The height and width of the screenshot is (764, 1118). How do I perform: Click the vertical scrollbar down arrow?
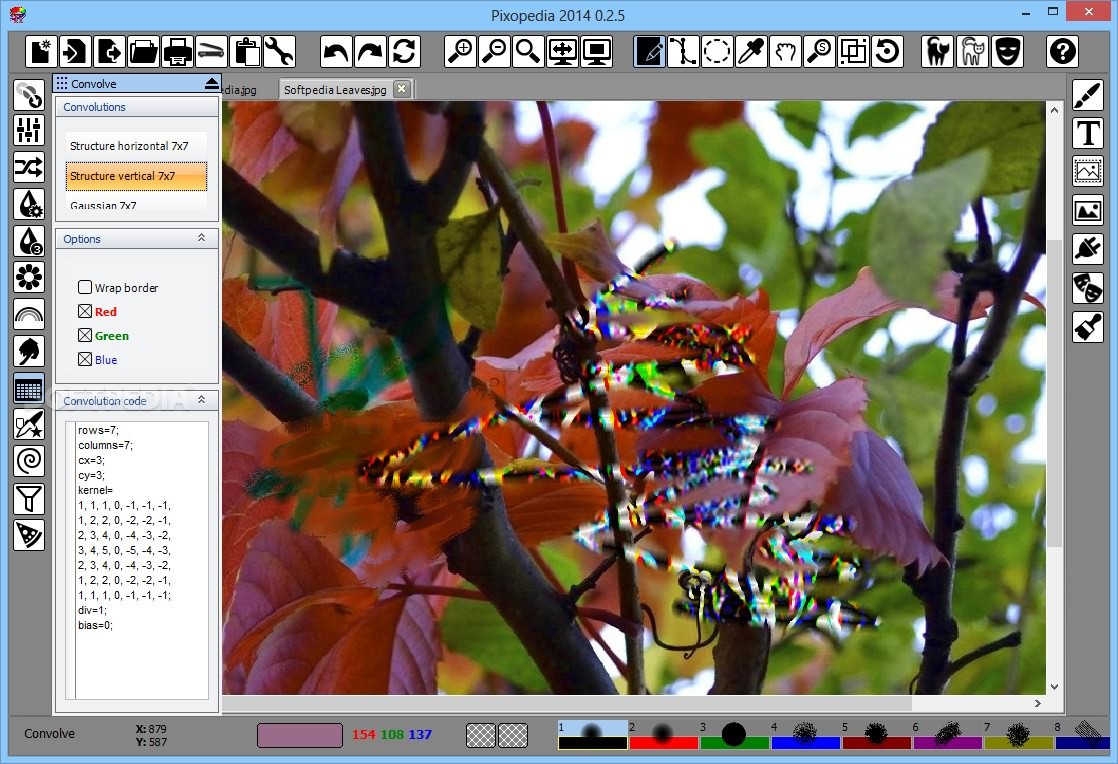pyautogui.click(x=1054, y=687)
